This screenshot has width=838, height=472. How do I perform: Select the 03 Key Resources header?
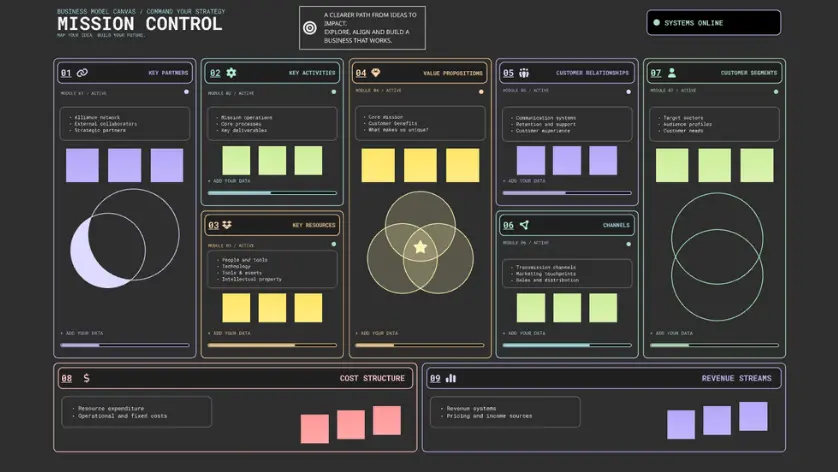(272, 225)
